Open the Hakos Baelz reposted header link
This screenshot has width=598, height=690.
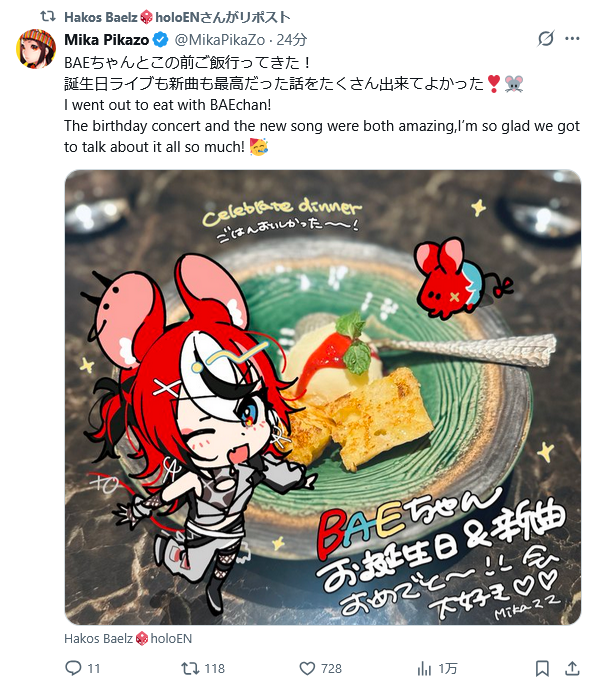coord(177,17)
